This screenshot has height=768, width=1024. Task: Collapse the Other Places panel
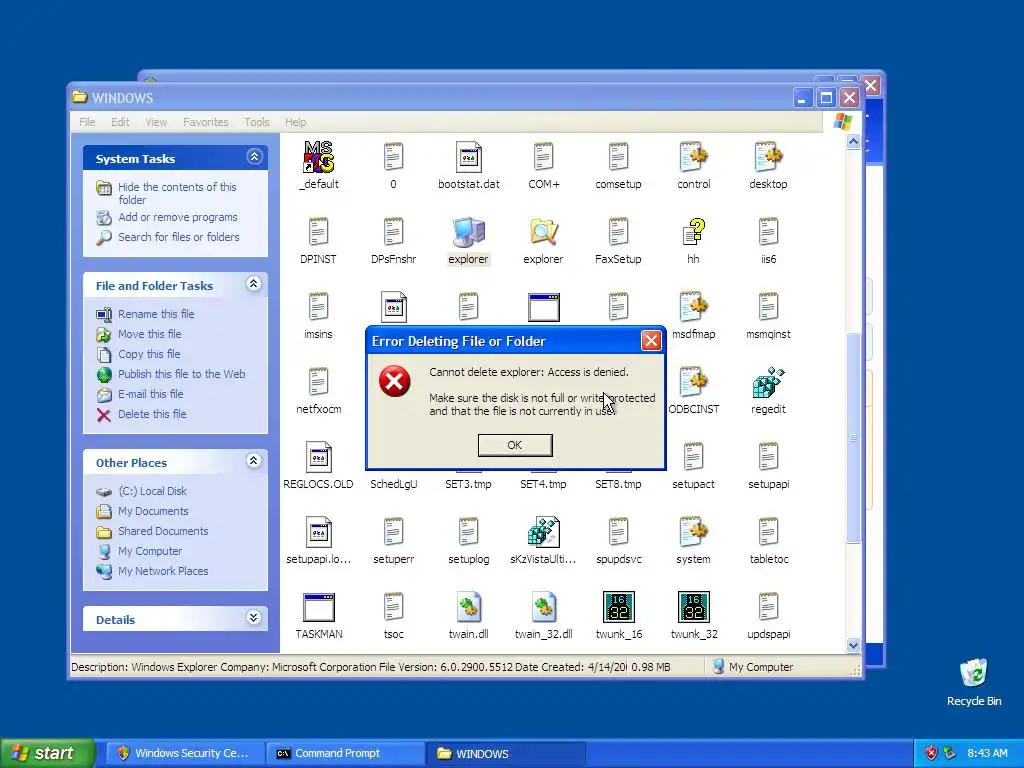tap(254, 461)
